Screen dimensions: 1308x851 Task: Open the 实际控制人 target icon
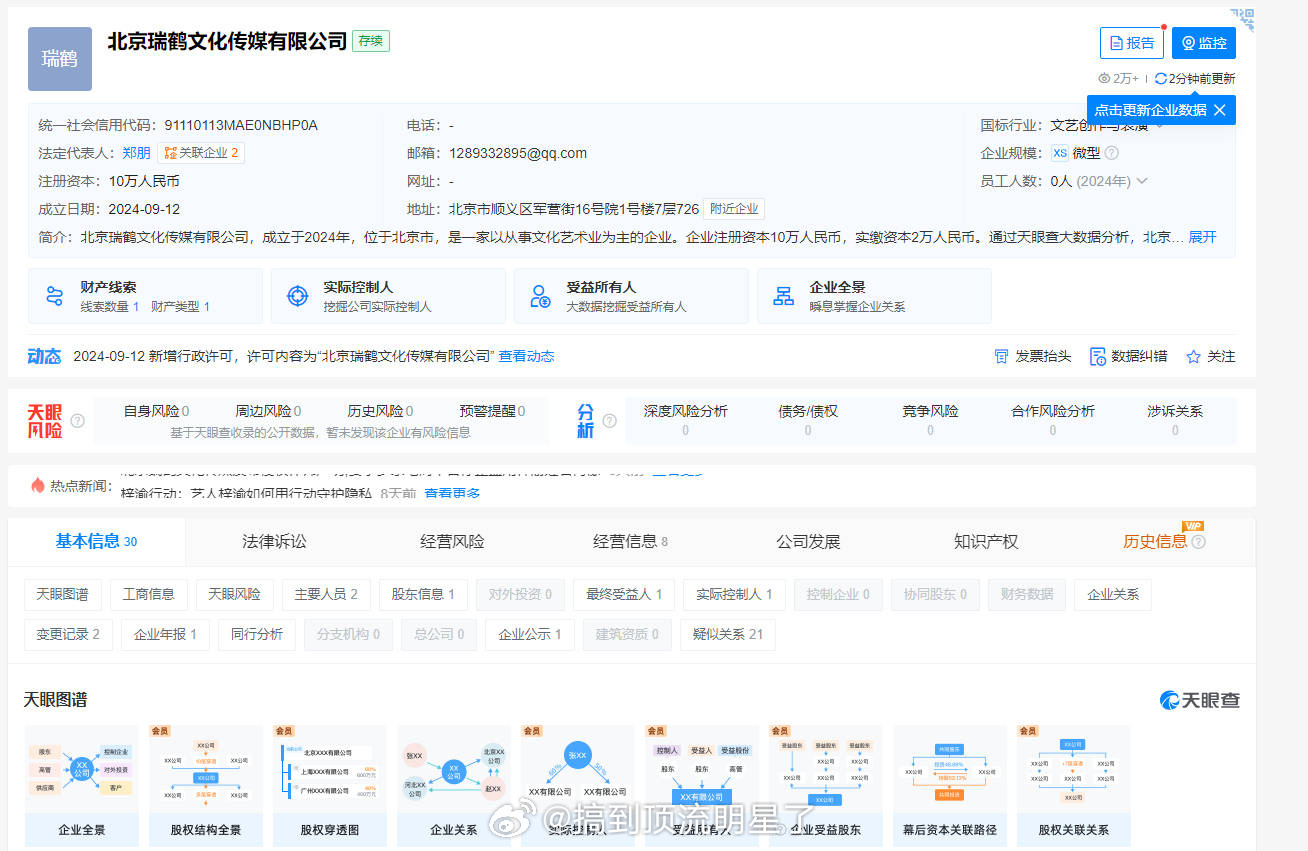(x=298, y=296)
